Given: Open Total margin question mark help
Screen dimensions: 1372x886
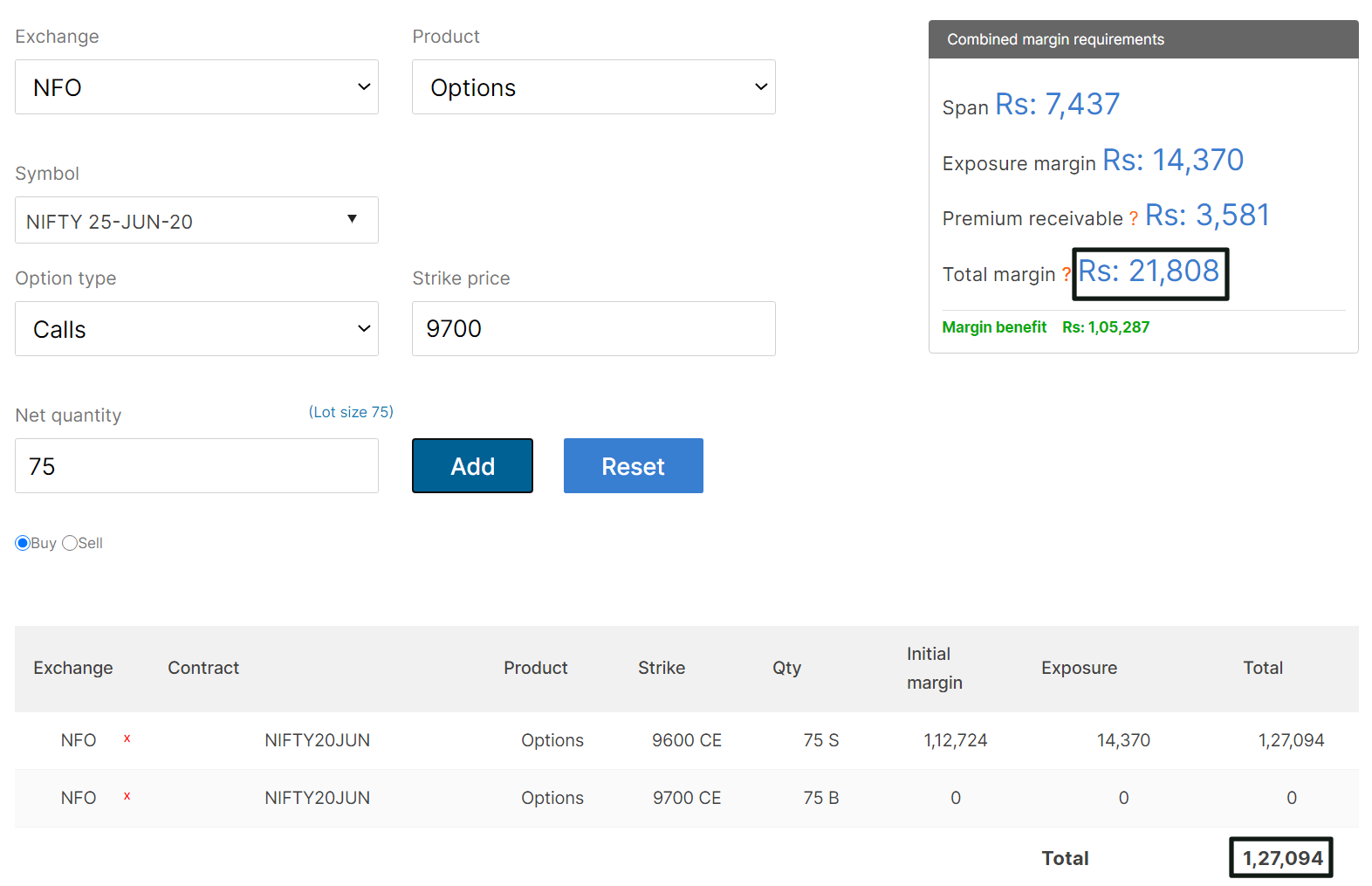Looking at the screenshot, I should click(x=1066, y=275).
